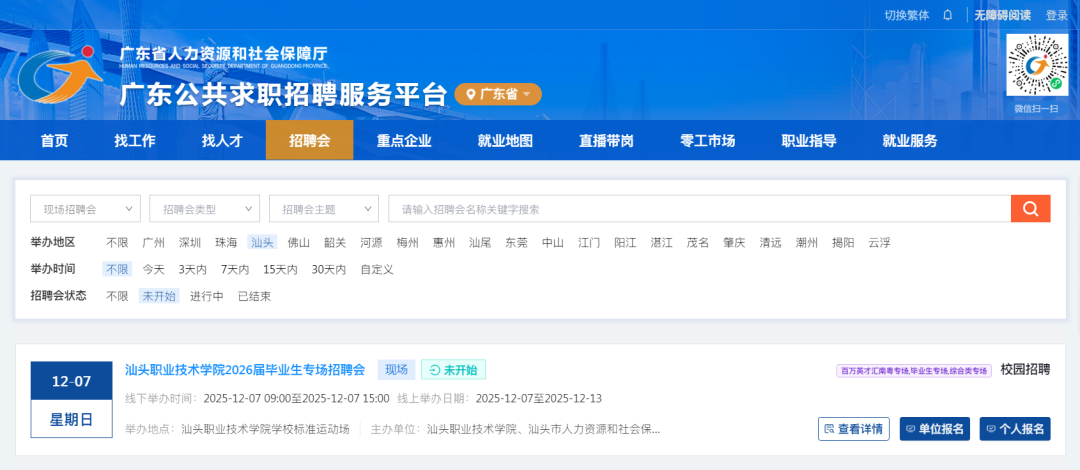Select 不限 for 举办地区
This screenshot has width=1080, height=470.
[117, 243]
